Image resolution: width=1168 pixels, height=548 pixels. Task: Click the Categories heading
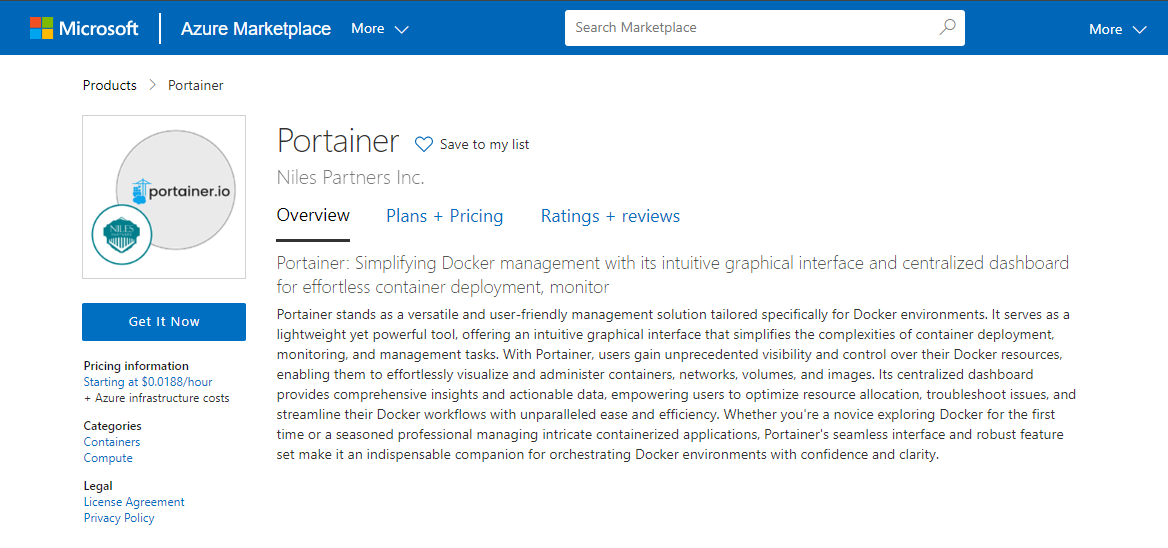(x=112, y=426)
